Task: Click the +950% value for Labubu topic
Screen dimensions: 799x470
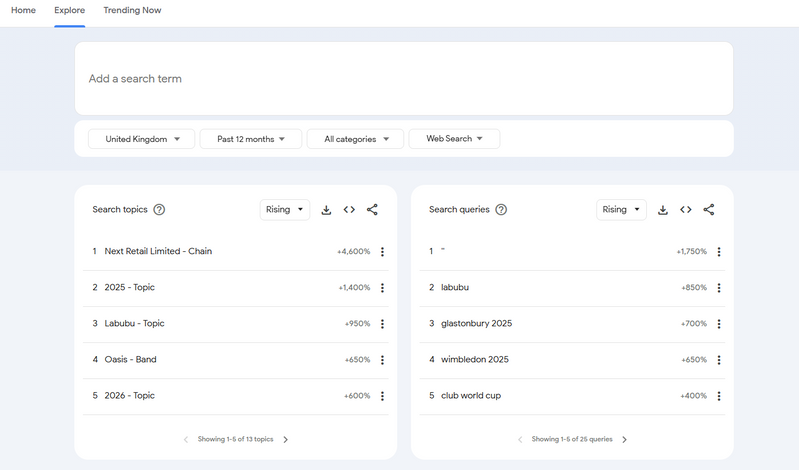Action: (357, 324)
